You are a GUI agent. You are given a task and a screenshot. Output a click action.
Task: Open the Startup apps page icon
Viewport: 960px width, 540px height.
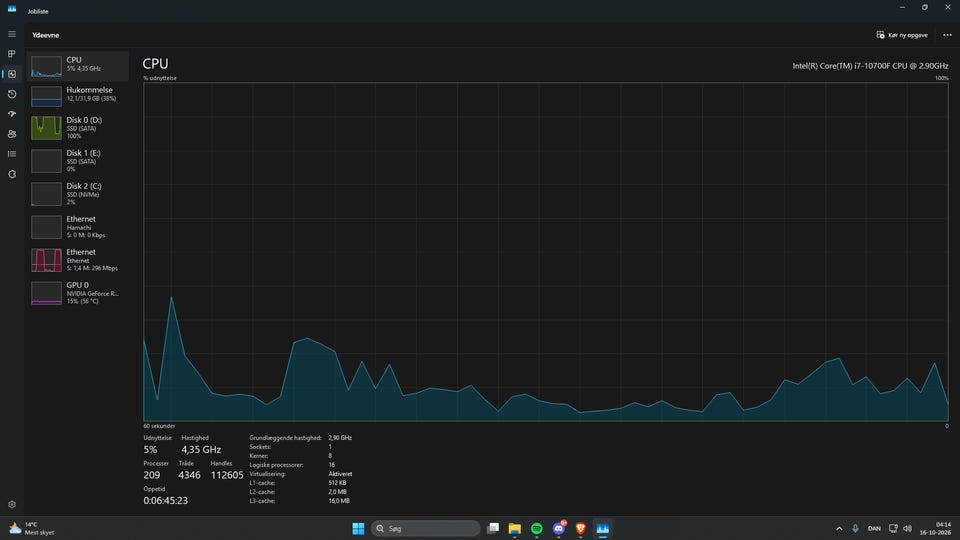point(12,114)
